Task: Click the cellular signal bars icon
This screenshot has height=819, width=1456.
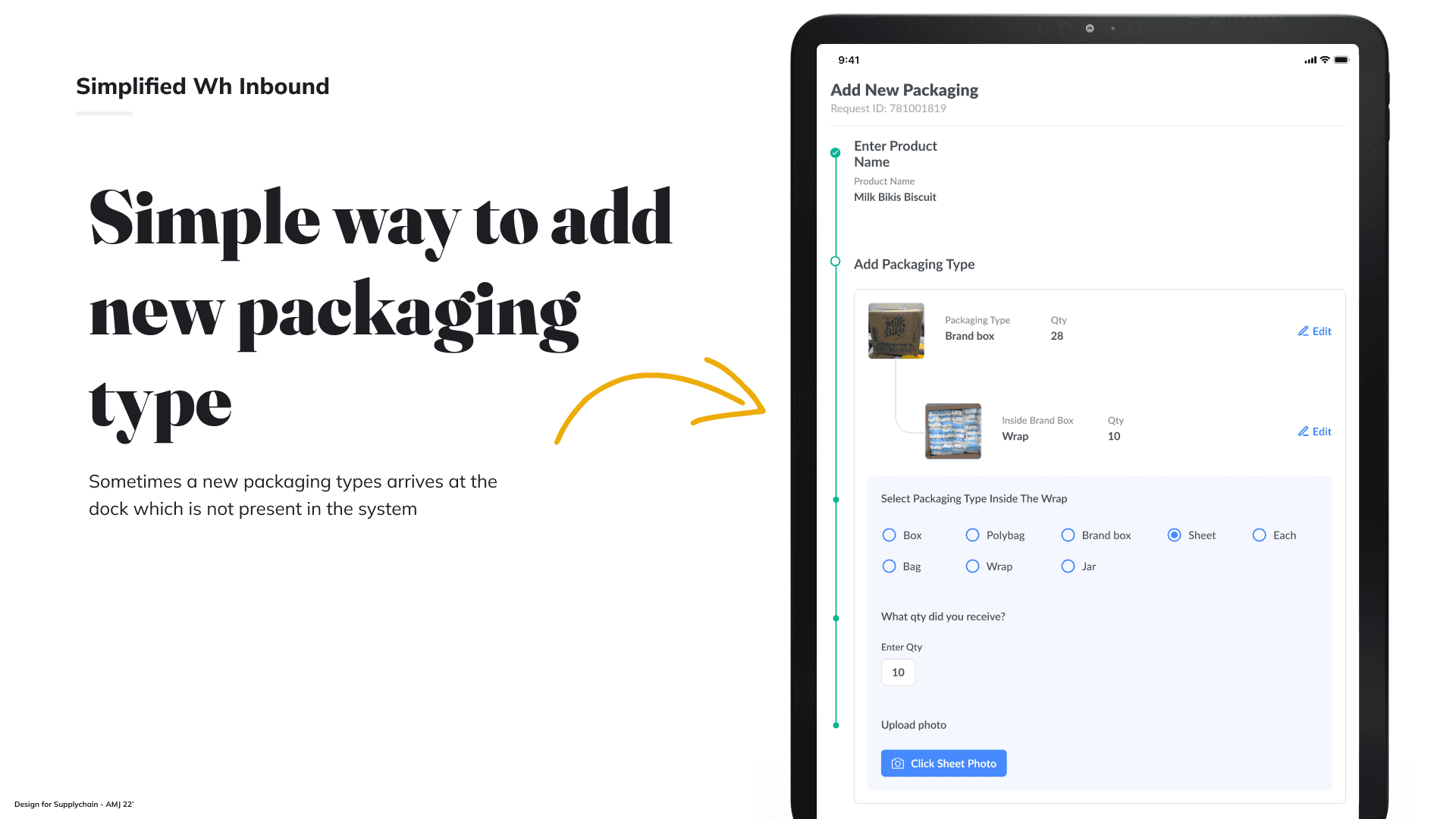Action: point(1310,60)
